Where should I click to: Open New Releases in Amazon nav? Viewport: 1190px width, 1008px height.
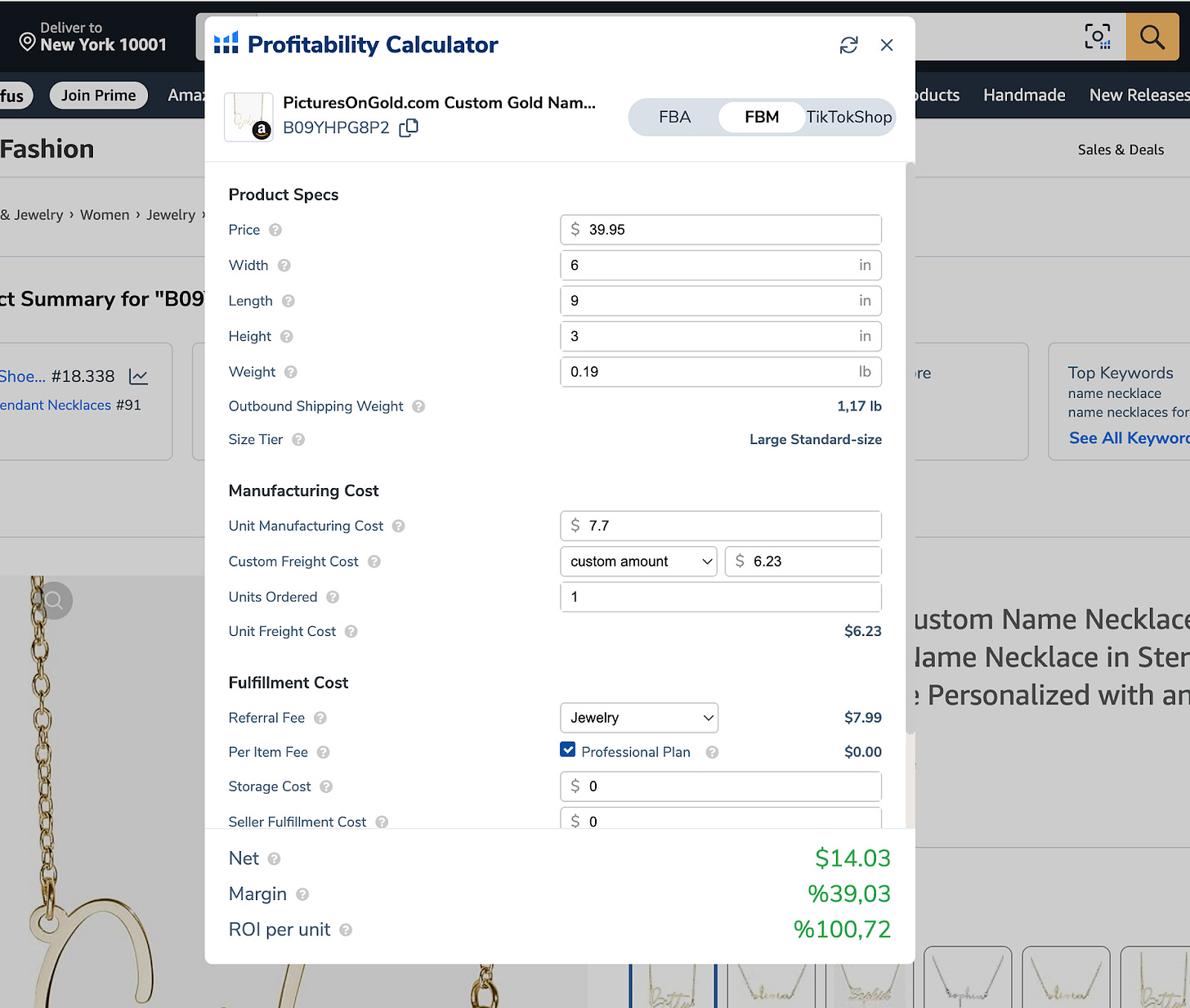click(x=1139, y=96)
